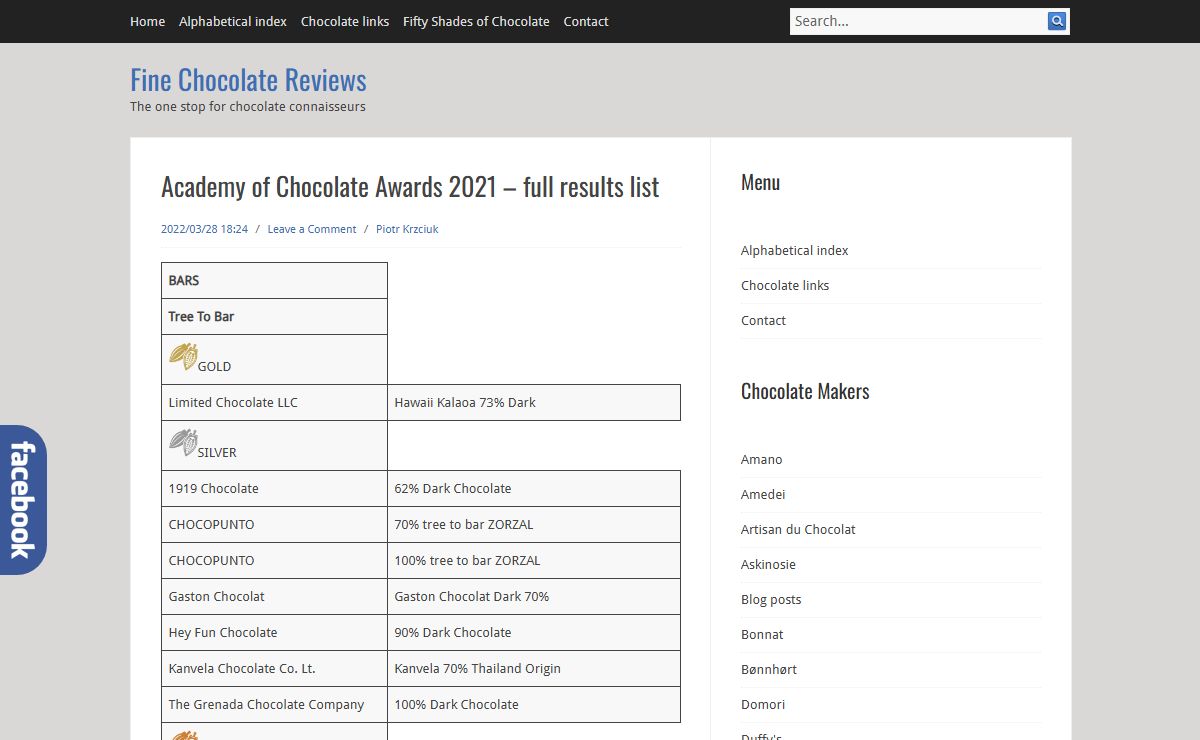Select the Gaston Chocolat maker cell
The width and height of the screenshot is (1200, 740).
point(274,597)
